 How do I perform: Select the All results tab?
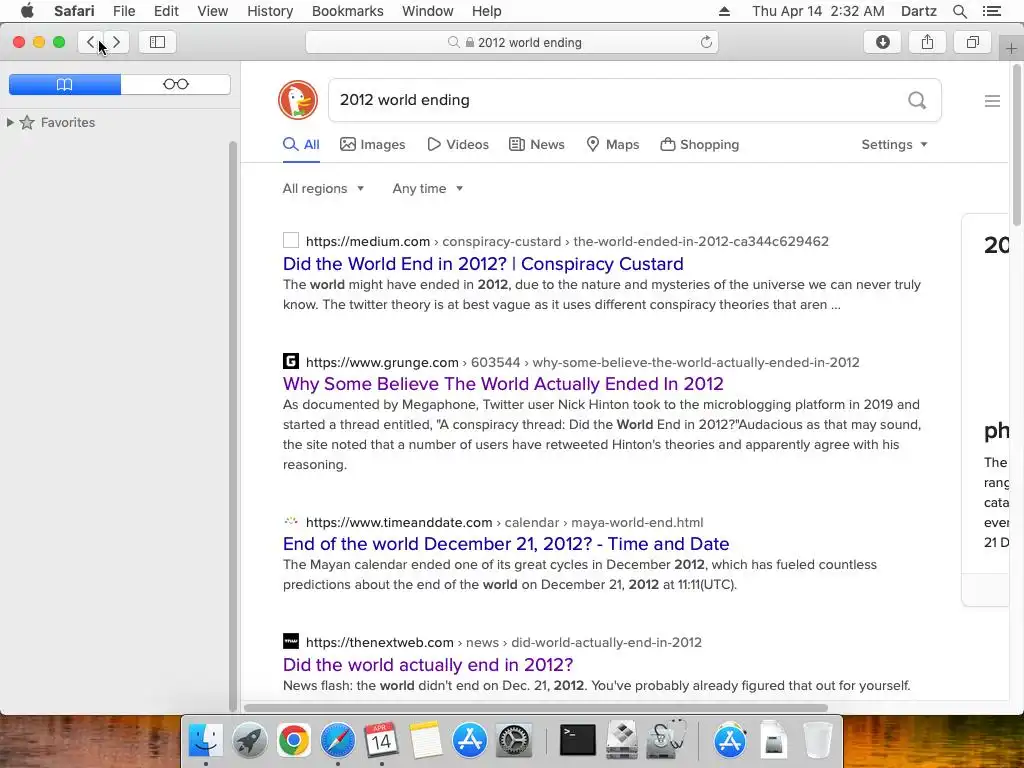pyautogui.click(x=301, y=144)
